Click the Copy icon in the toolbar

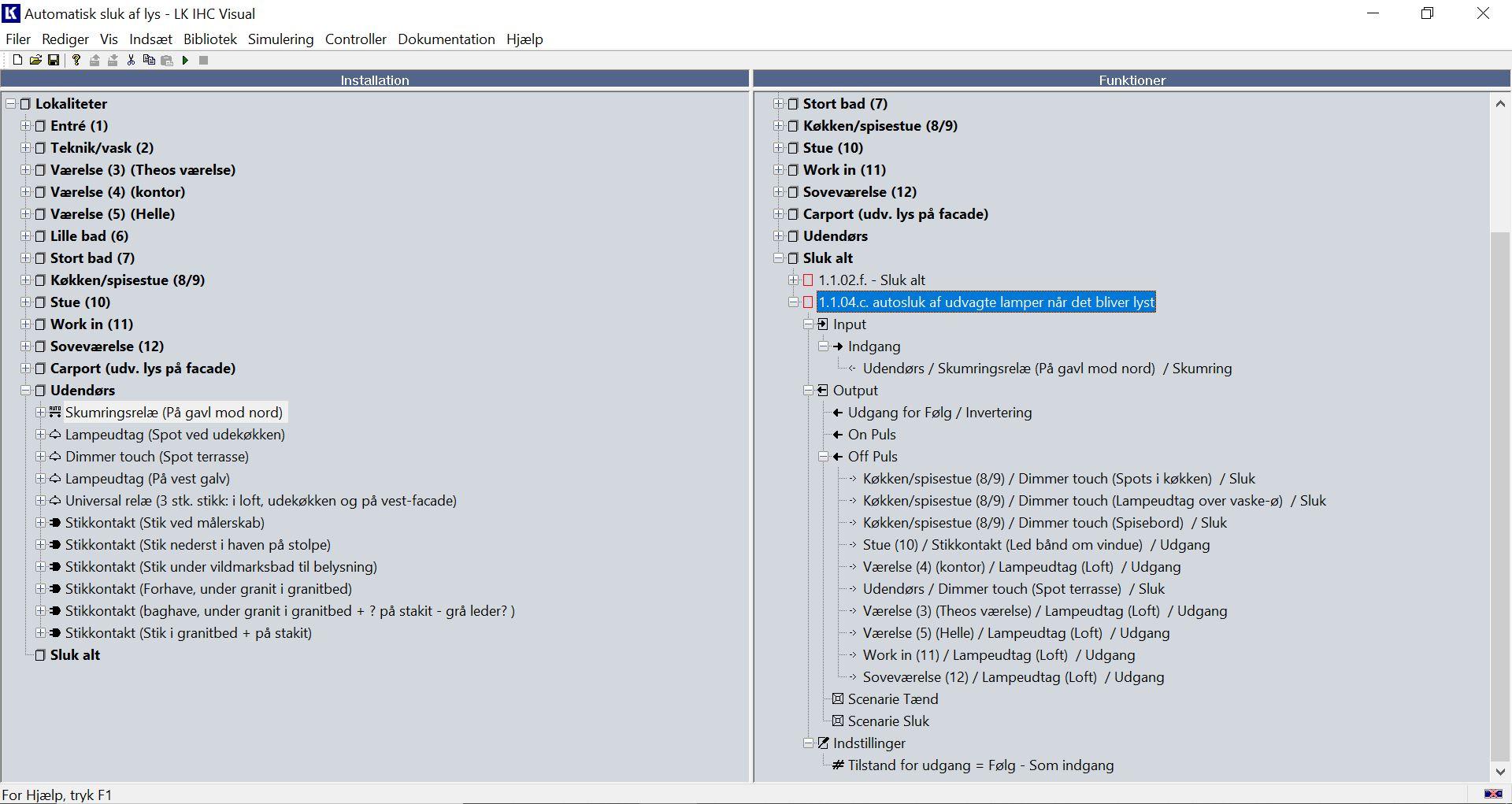click(149, 60)
